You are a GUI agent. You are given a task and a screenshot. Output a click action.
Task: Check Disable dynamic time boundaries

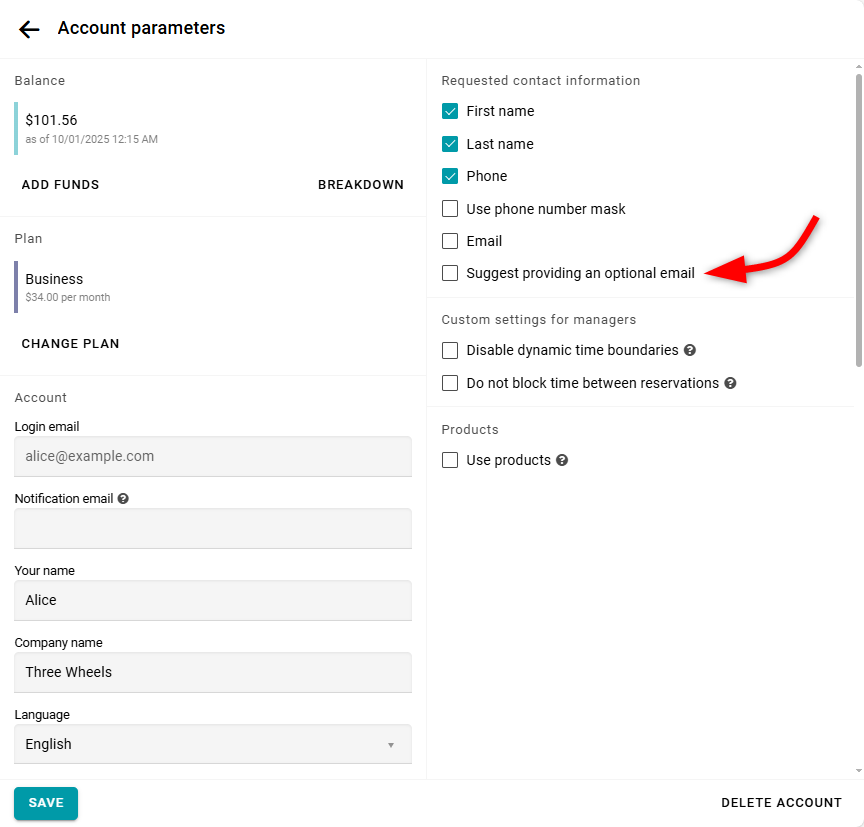coord(450,350)
